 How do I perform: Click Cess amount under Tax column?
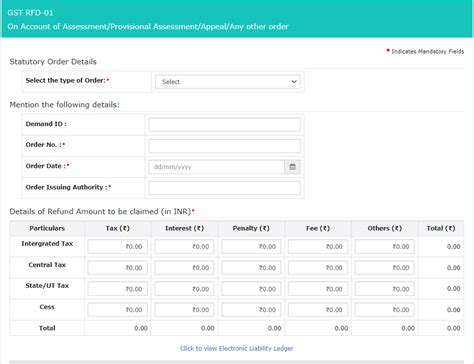[118, 310]
